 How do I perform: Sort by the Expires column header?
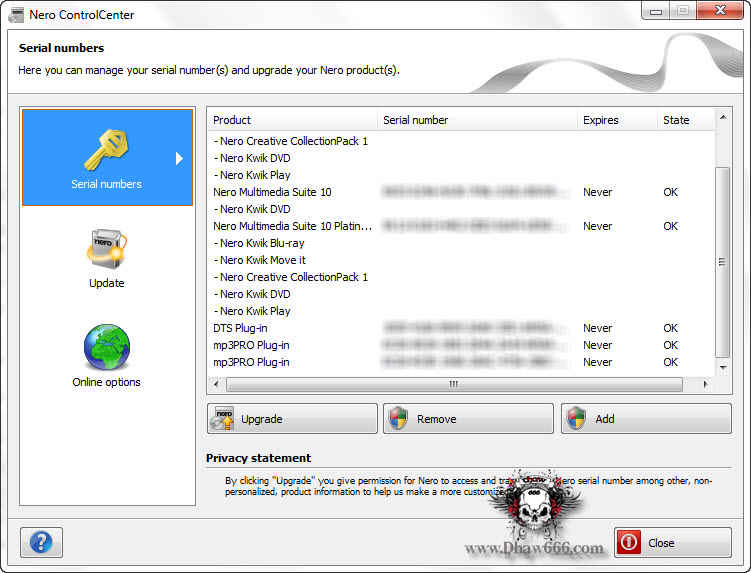(x=617, y=120)
